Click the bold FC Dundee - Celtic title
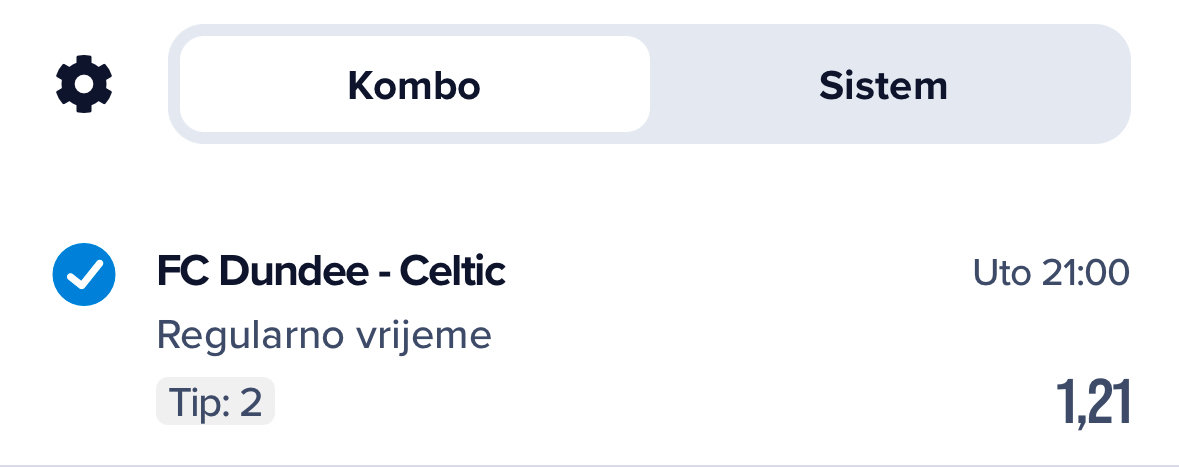Screen dimensions: 1179x467 click(x=331, y=271)
